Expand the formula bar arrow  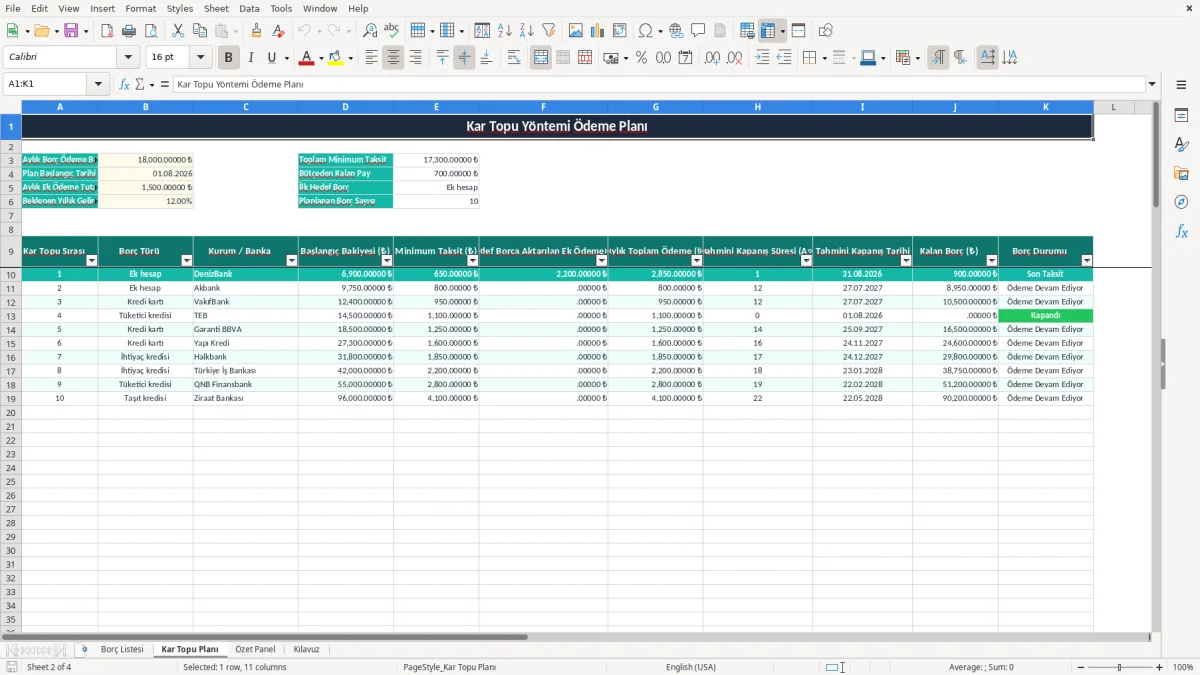point(1152,85)
